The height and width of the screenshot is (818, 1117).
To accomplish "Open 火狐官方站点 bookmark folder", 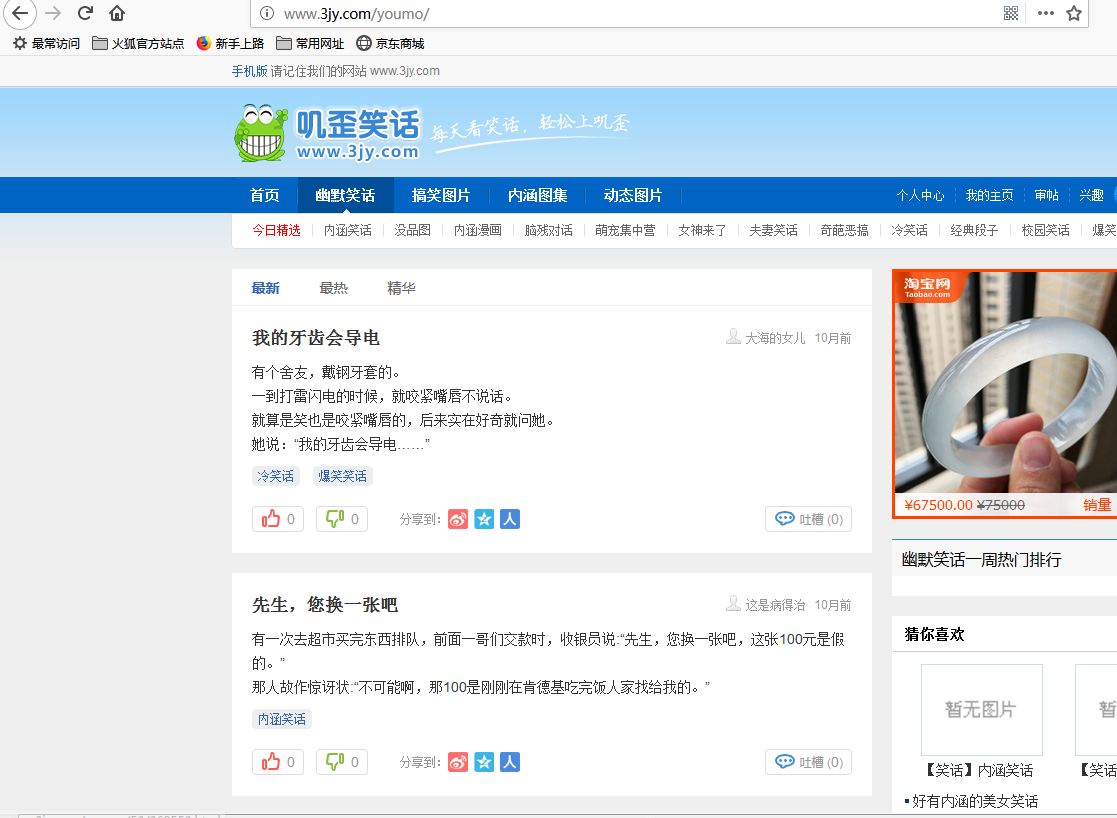I will (138, 43).
